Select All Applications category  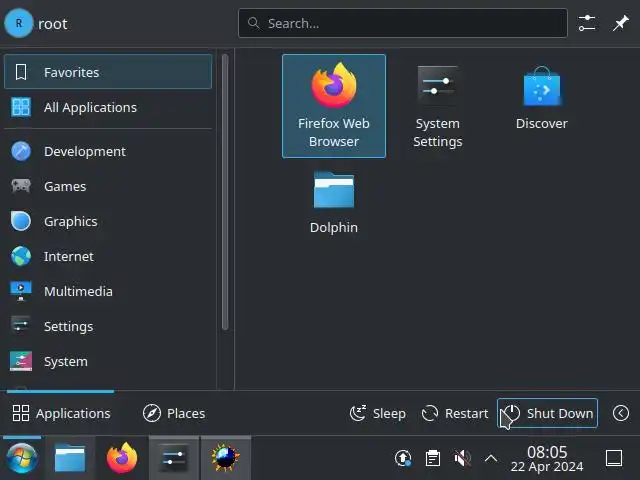[108, 107]
